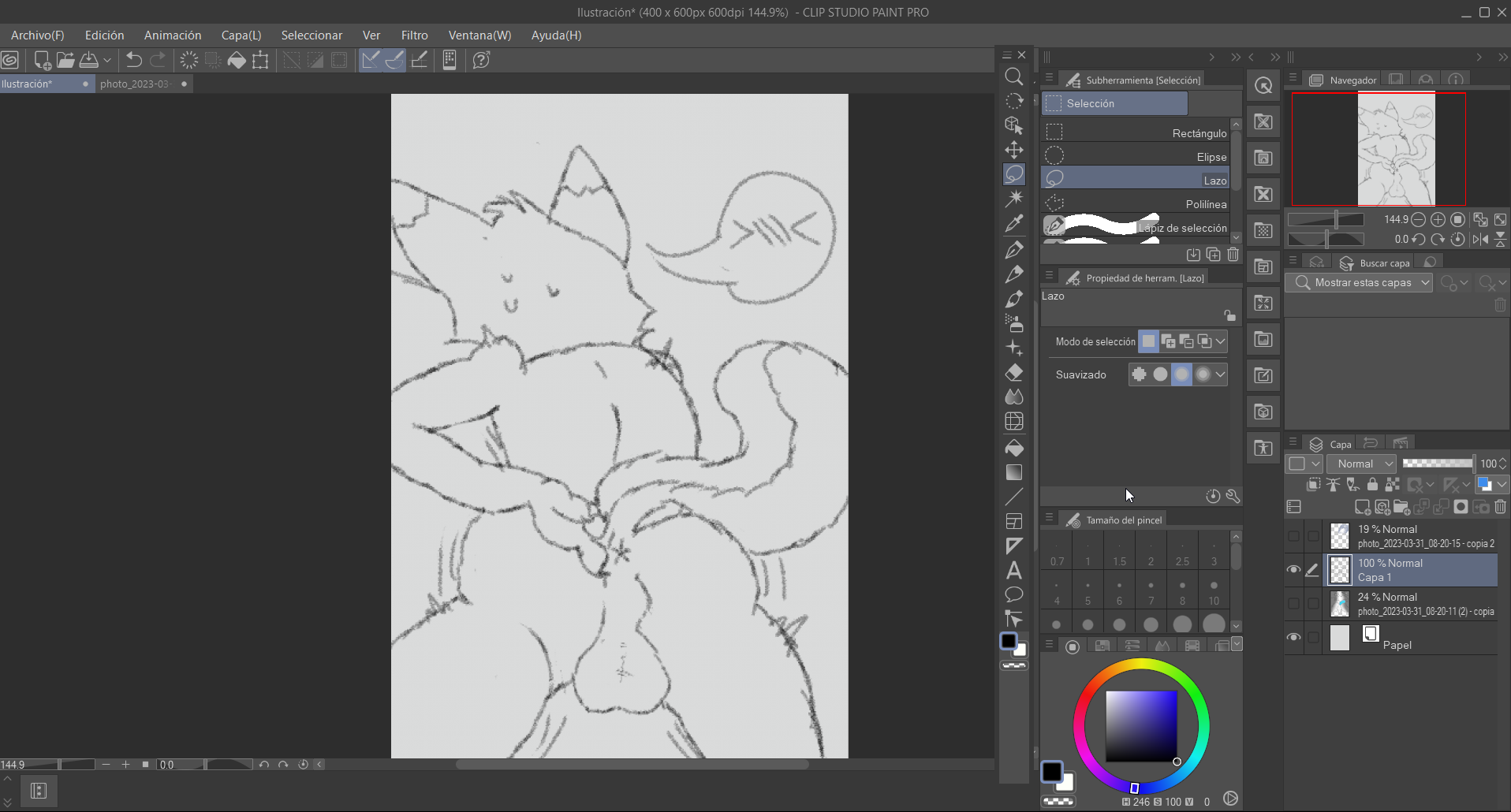Switch to photo_2023-03 document tab
Image resolution: width=1511 pixels, height=812 pixels.
[144, 84]
